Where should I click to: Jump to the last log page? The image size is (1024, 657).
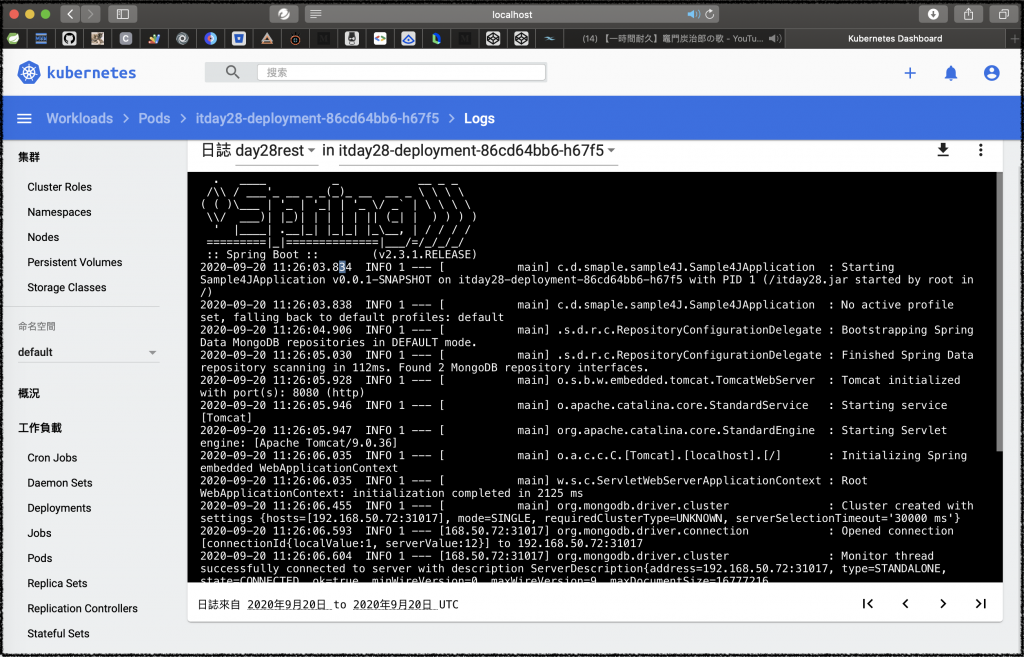980,603
